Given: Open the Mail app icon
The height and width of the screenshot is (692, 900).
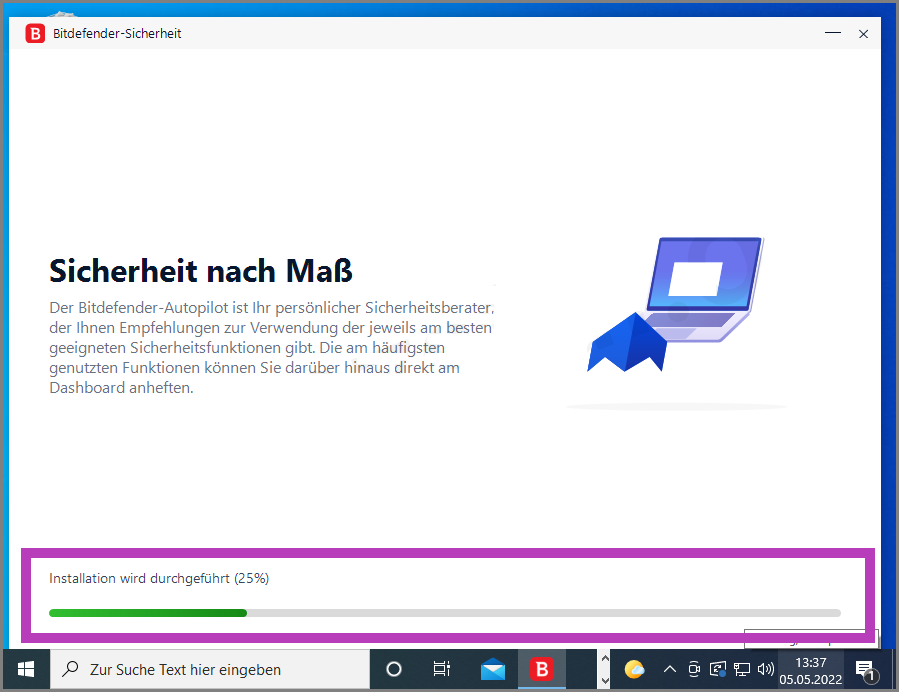Looking at the screenshot, I should pyautogui.click(x=492, y=669).
